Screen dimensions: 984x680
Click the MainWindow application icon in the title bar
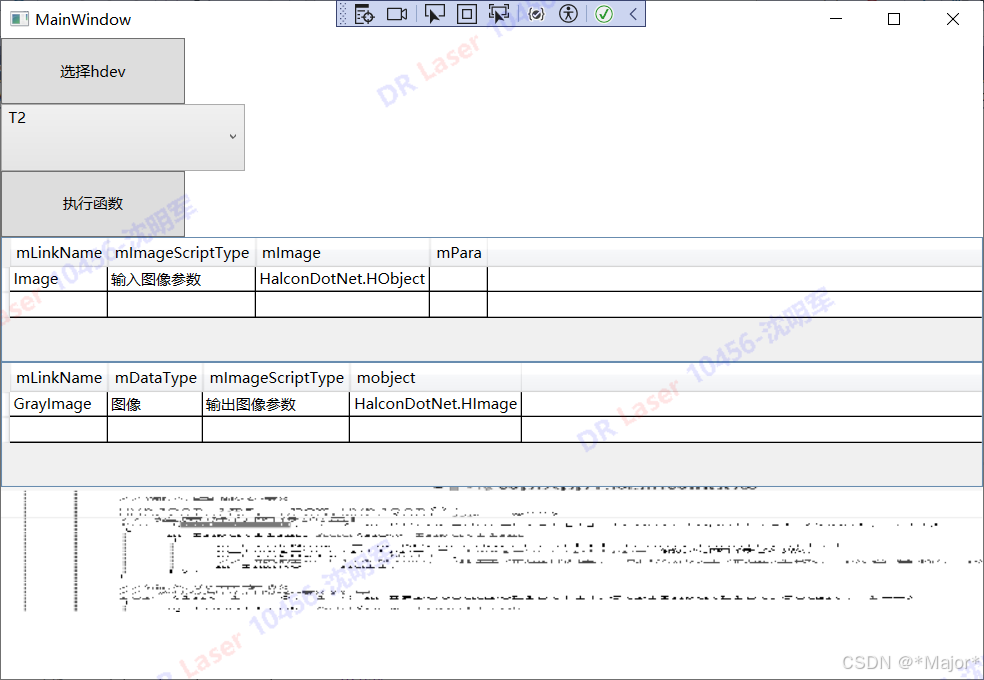point(20,18)
